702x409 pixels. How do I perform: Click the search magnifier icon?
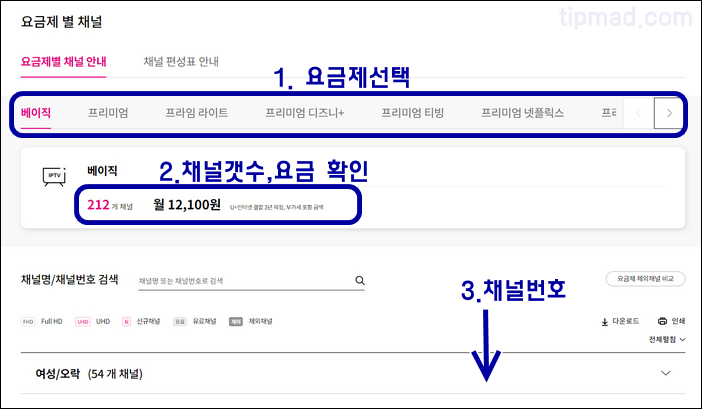(x=360, y=281)
